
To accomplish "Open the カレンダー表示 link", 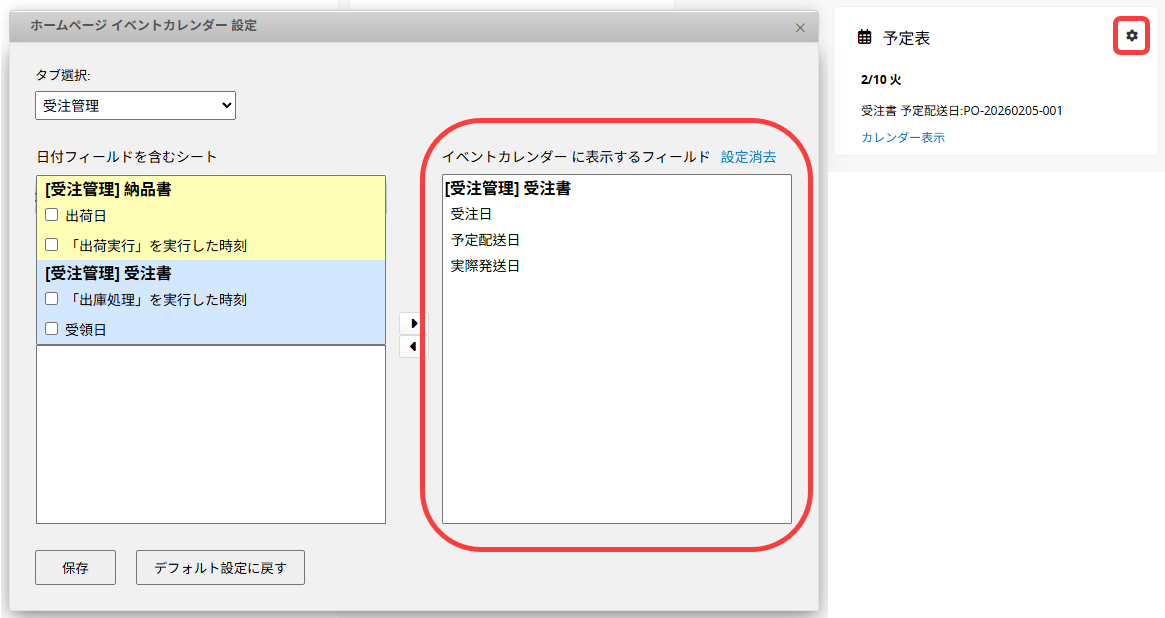I will [x=902, y=138].
